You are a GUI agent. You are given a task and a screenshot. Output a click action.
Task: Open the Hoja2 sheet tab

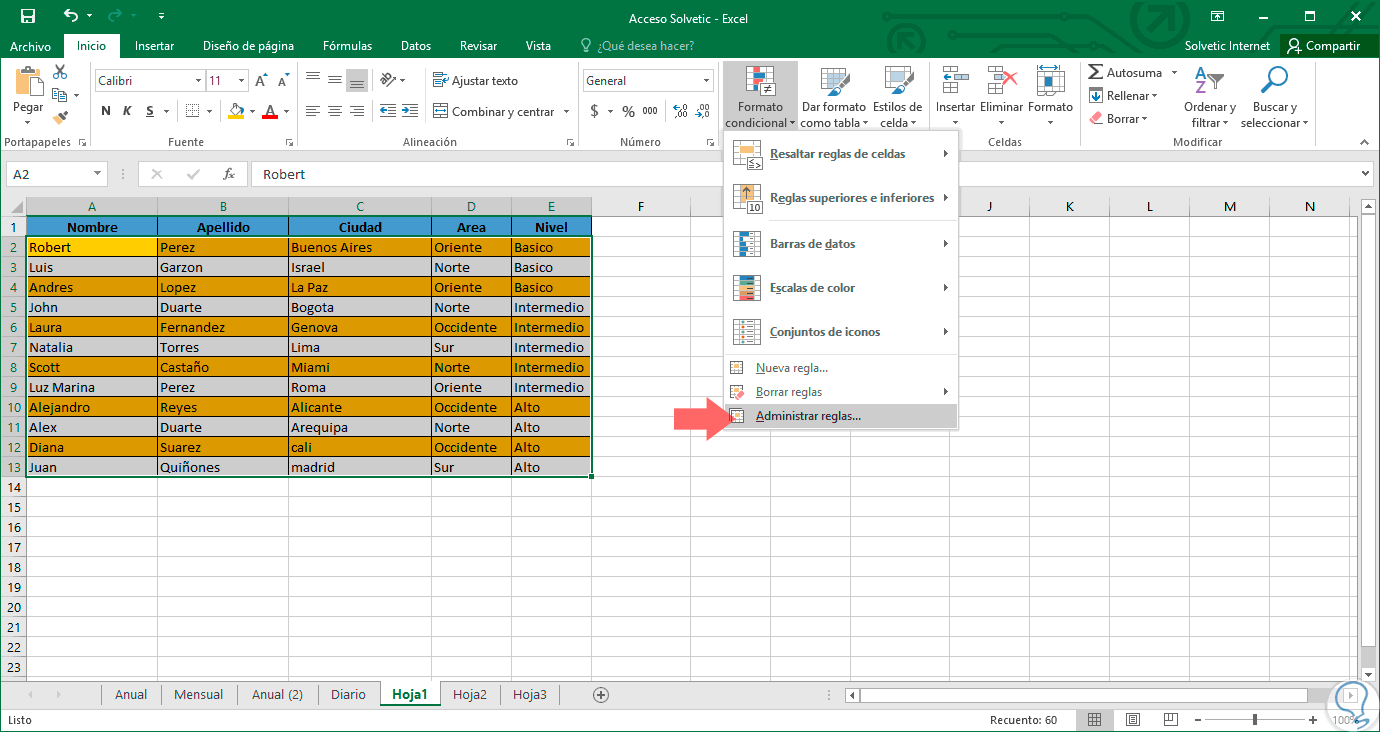pos(469,694)
